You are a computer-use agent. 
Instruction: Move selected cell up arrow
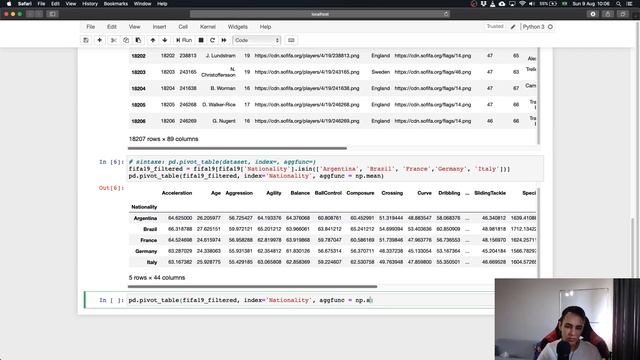coord(153,40)
